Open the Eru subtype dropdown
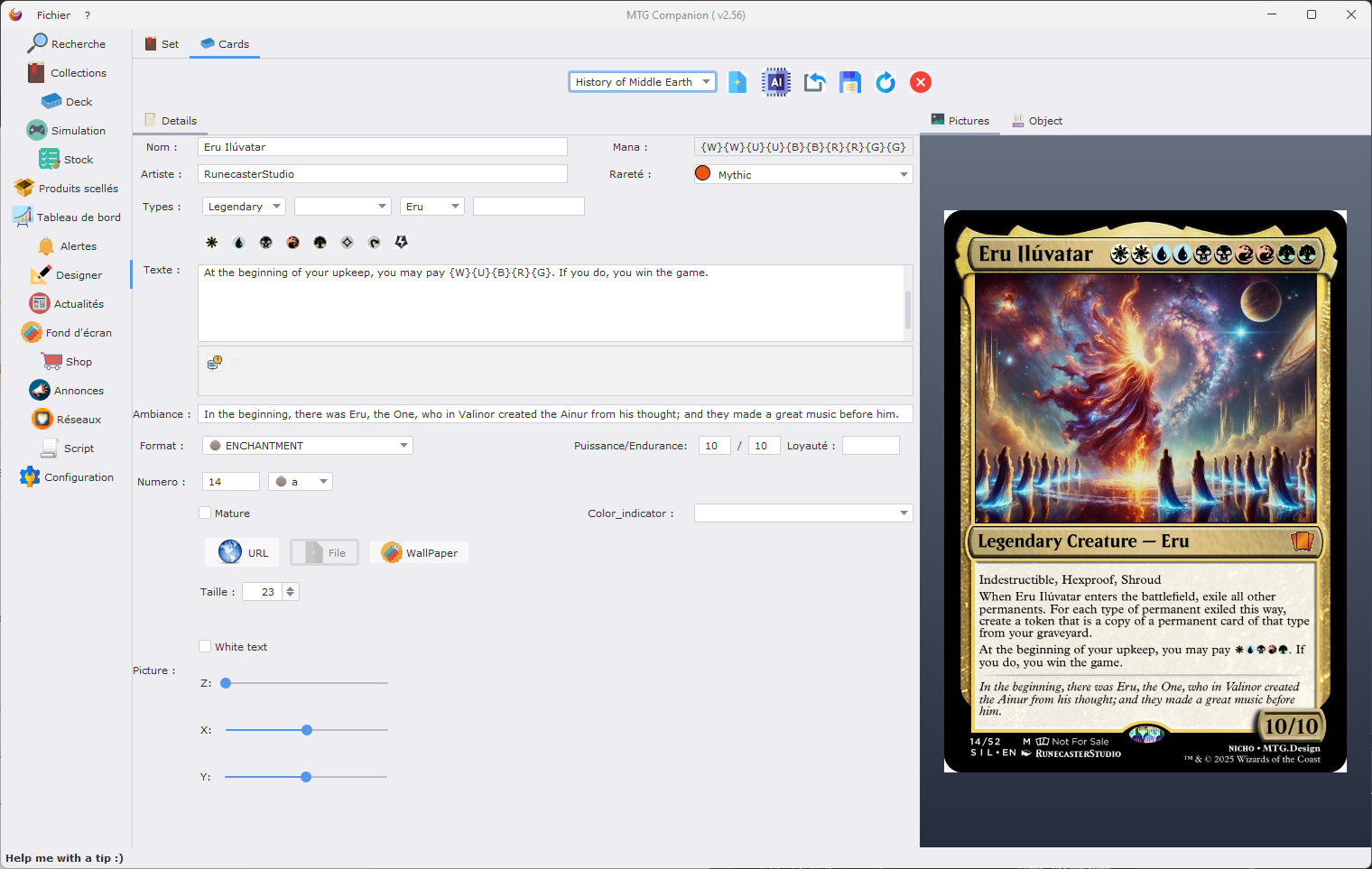 coord(432,207)
